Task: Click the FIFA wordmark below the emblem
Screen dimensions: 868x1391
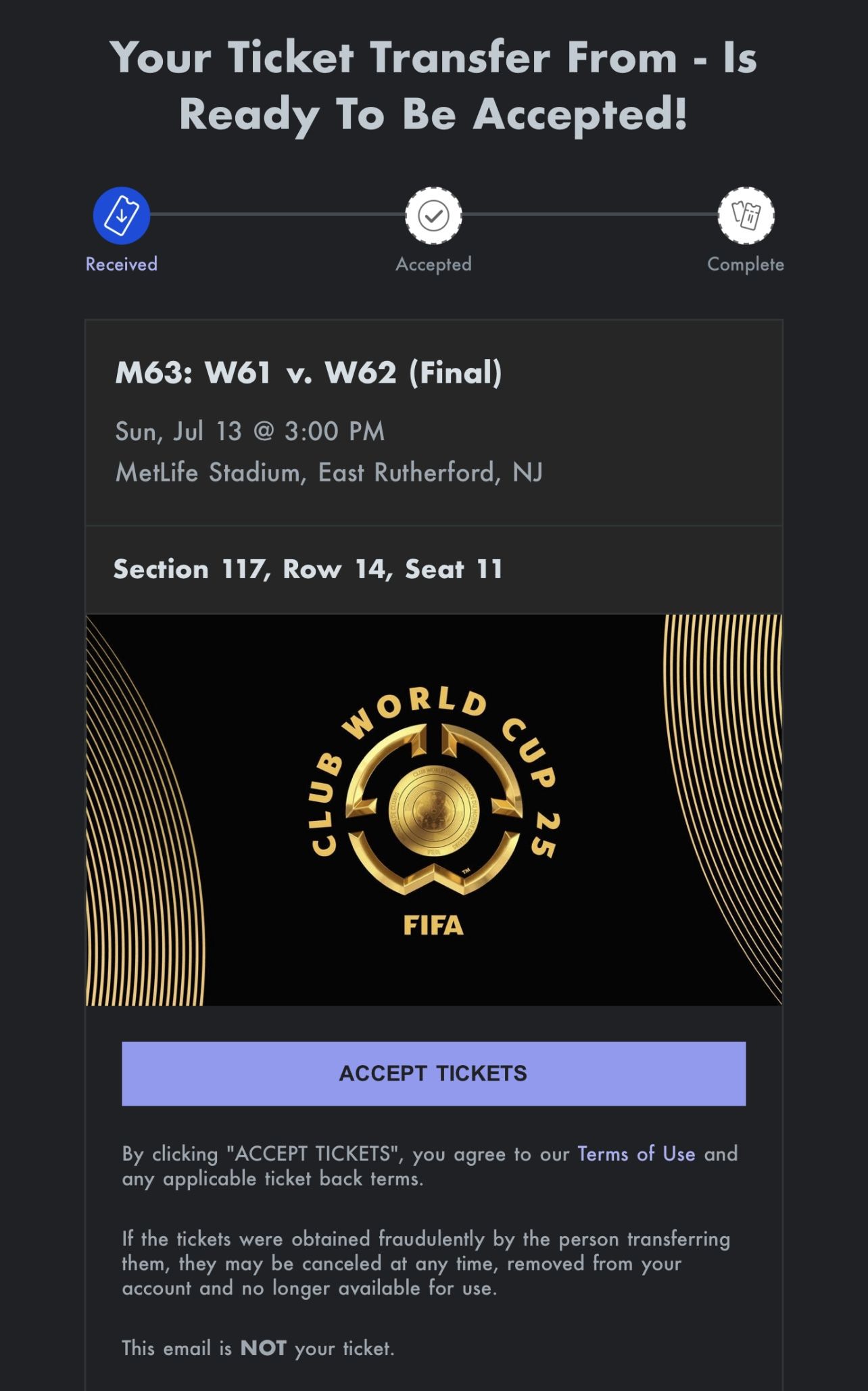Action: click(433, 925)
